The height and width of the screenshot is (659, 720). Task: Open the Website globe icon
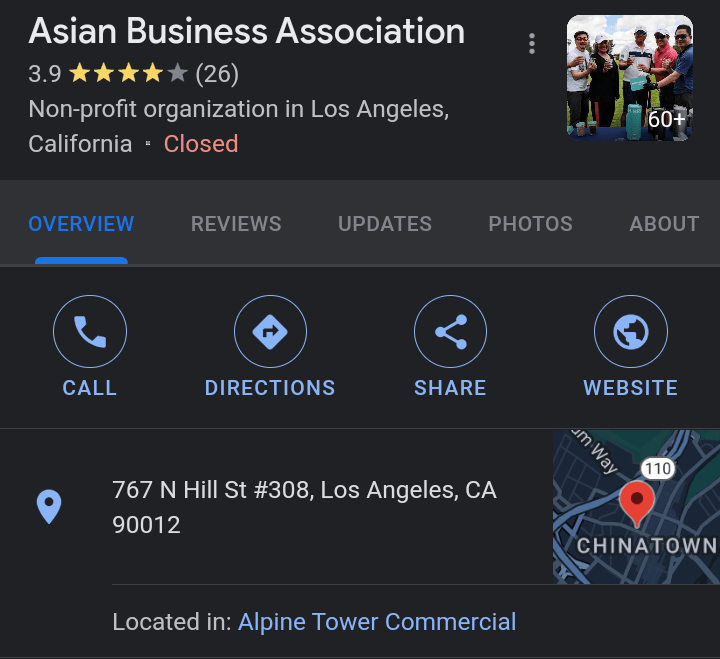tap(630, 332)
